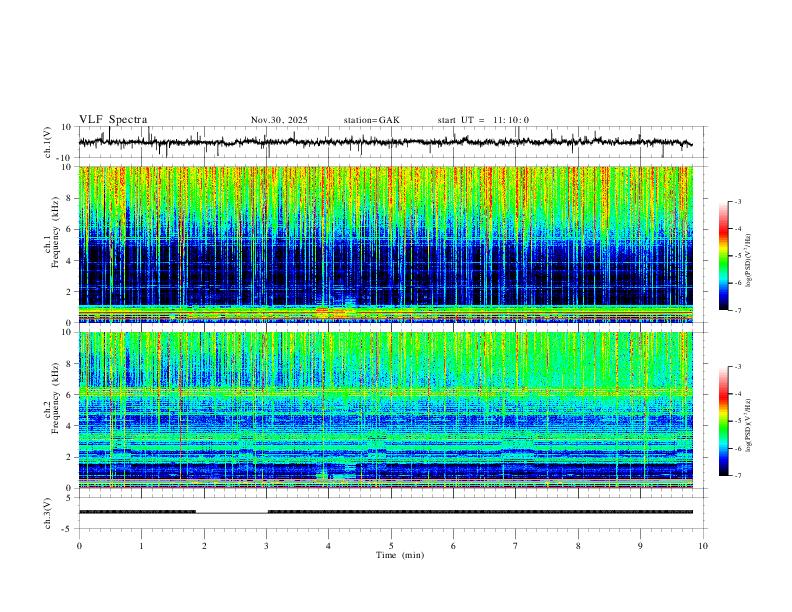
Task: Click the "-4" label on ch.2 color scale
Action: [737, 394]
